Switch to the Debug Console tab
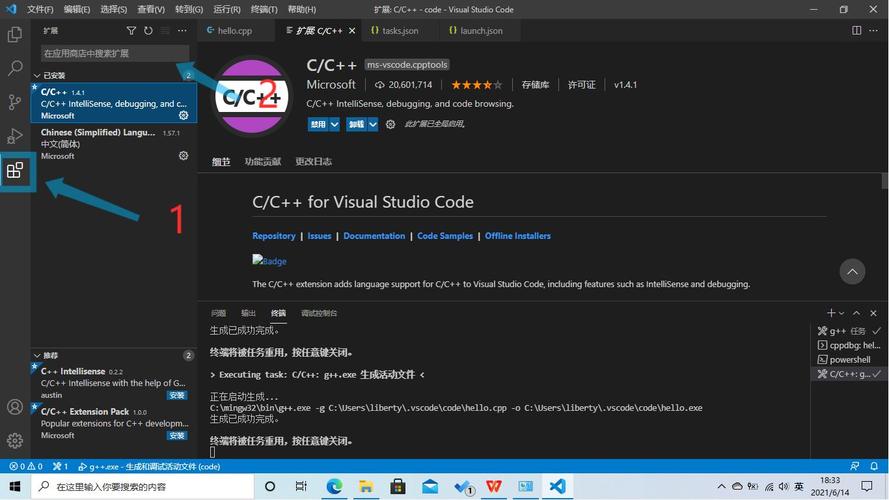889x500 pixels. point(319,313)
